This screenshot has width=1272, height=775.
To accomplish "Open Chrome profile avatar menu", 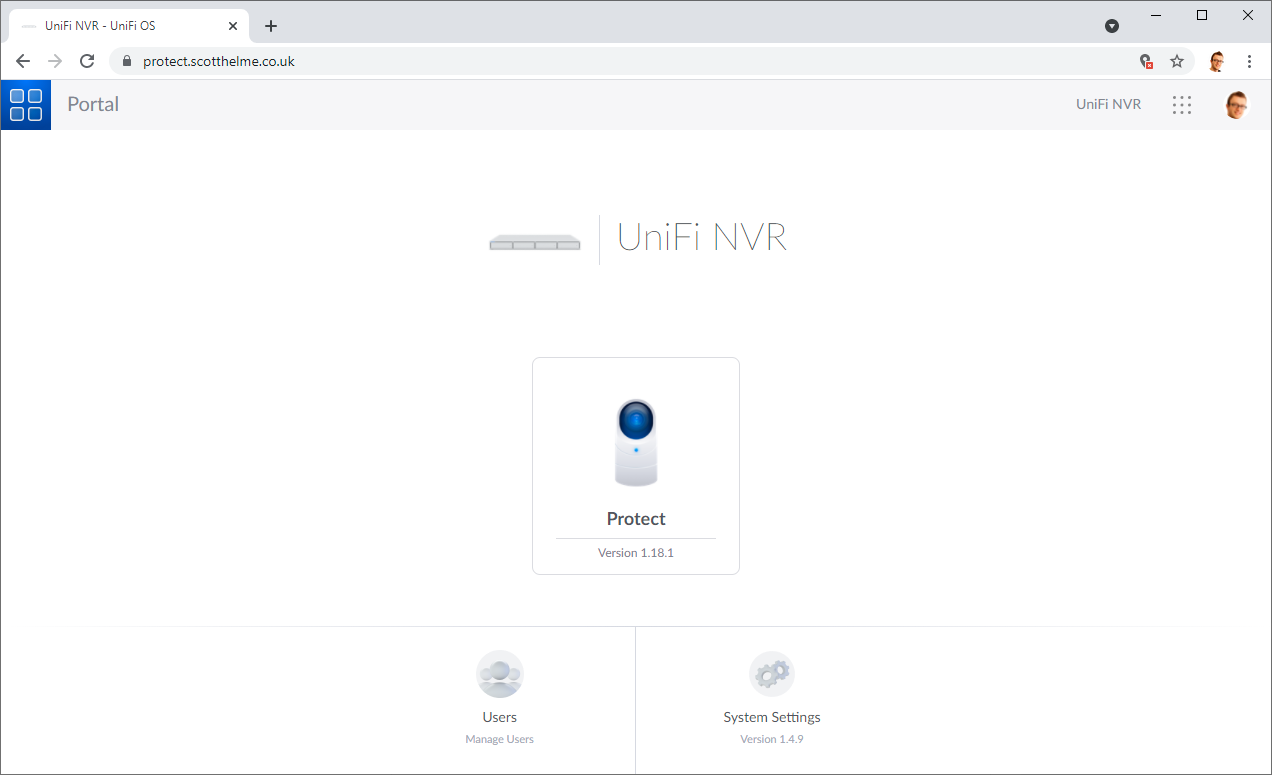I will pos(1216,61).
